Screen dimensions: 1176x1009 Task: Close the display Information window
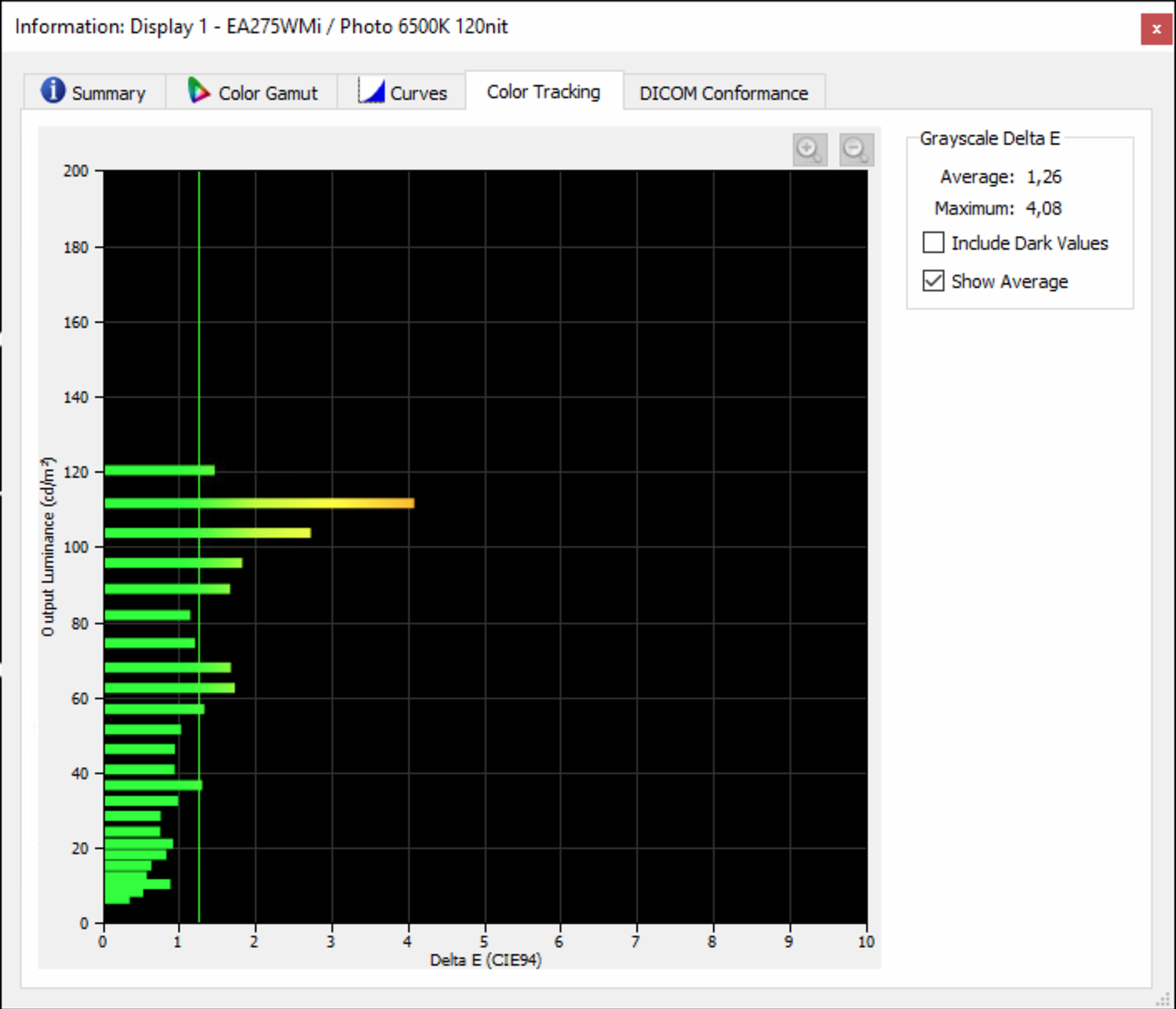pos(1156,29)
